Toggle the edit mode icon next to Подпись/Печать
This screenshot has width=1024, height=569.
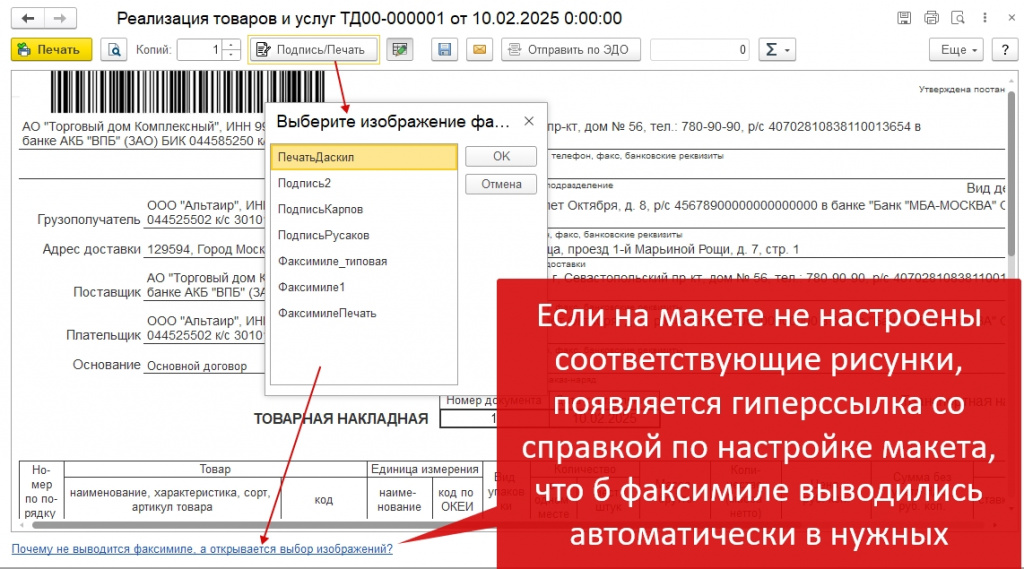pyautogui.click(x=400, y=50)
